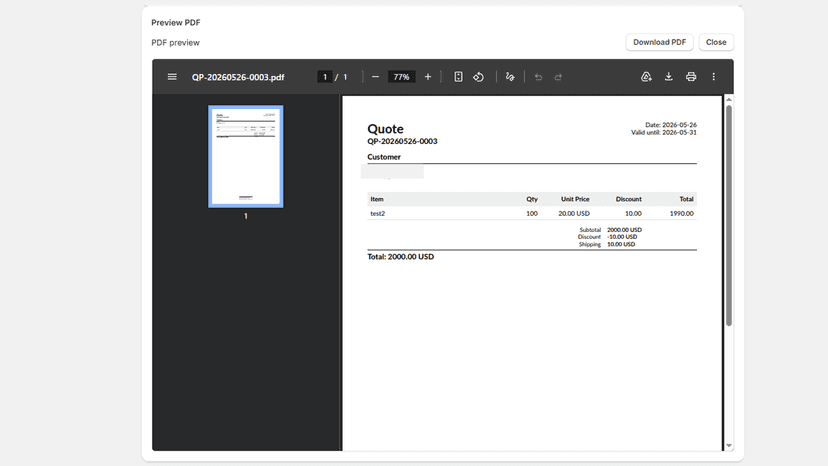The height and width of the screenshot is (466, 828).
Task: Download the PDF via toolbar icon
Action: click(669, 77)
